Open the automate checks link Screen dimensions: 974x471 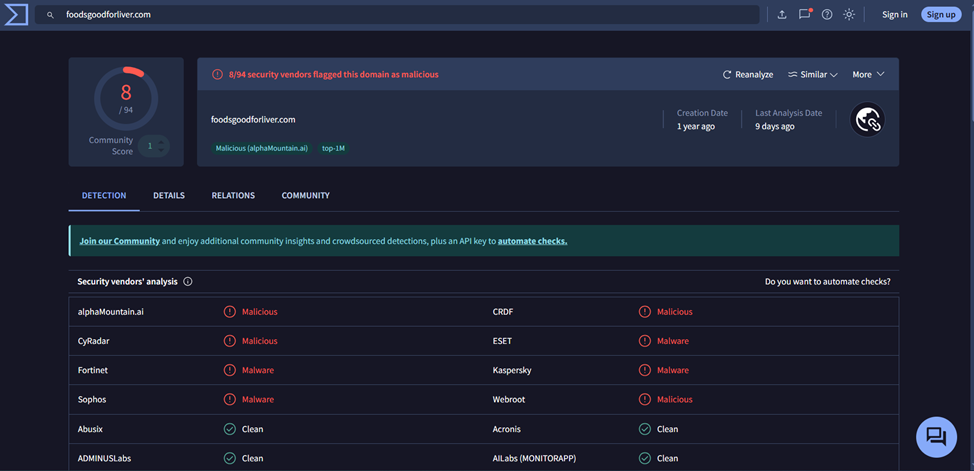[x=532, y=241]
